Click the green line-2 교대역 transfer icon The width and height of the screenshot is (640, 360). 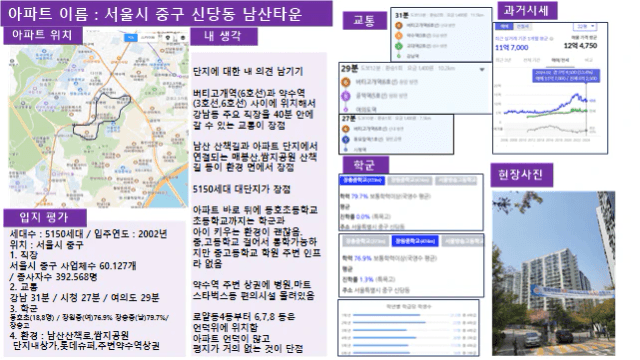click(x=398, y=46)
